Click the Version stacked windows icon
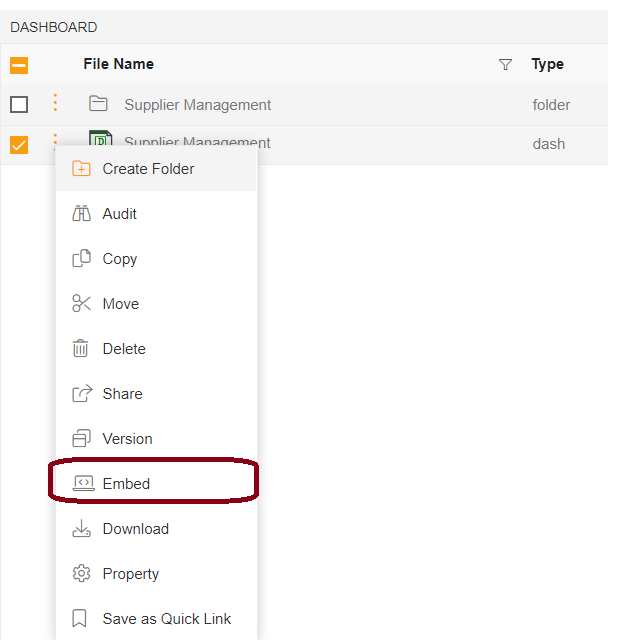Screen dimensions: 635x640 click(x=81, y=438)
